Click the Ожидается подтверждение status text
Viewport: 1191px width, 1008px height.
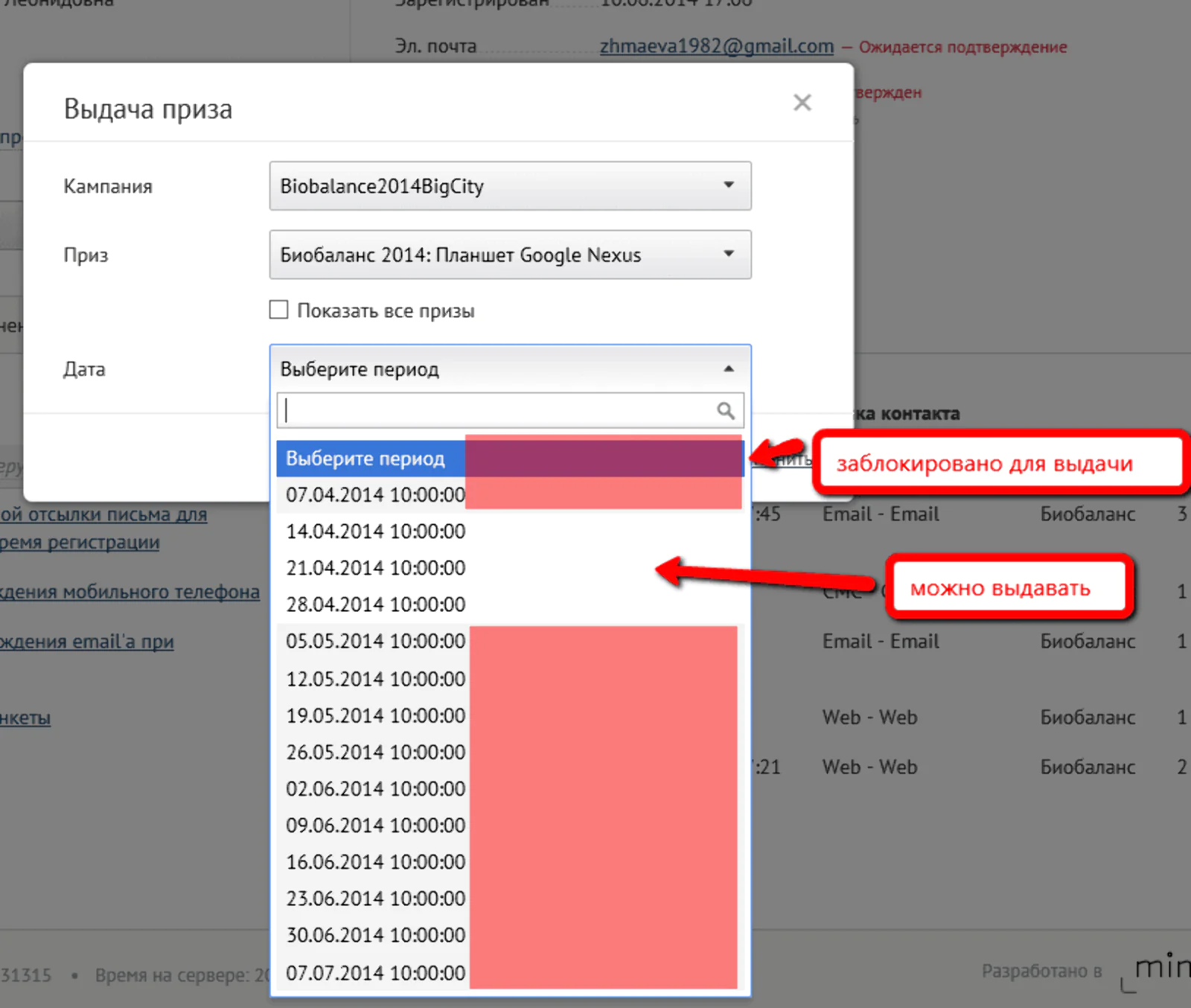pos(963,47)
